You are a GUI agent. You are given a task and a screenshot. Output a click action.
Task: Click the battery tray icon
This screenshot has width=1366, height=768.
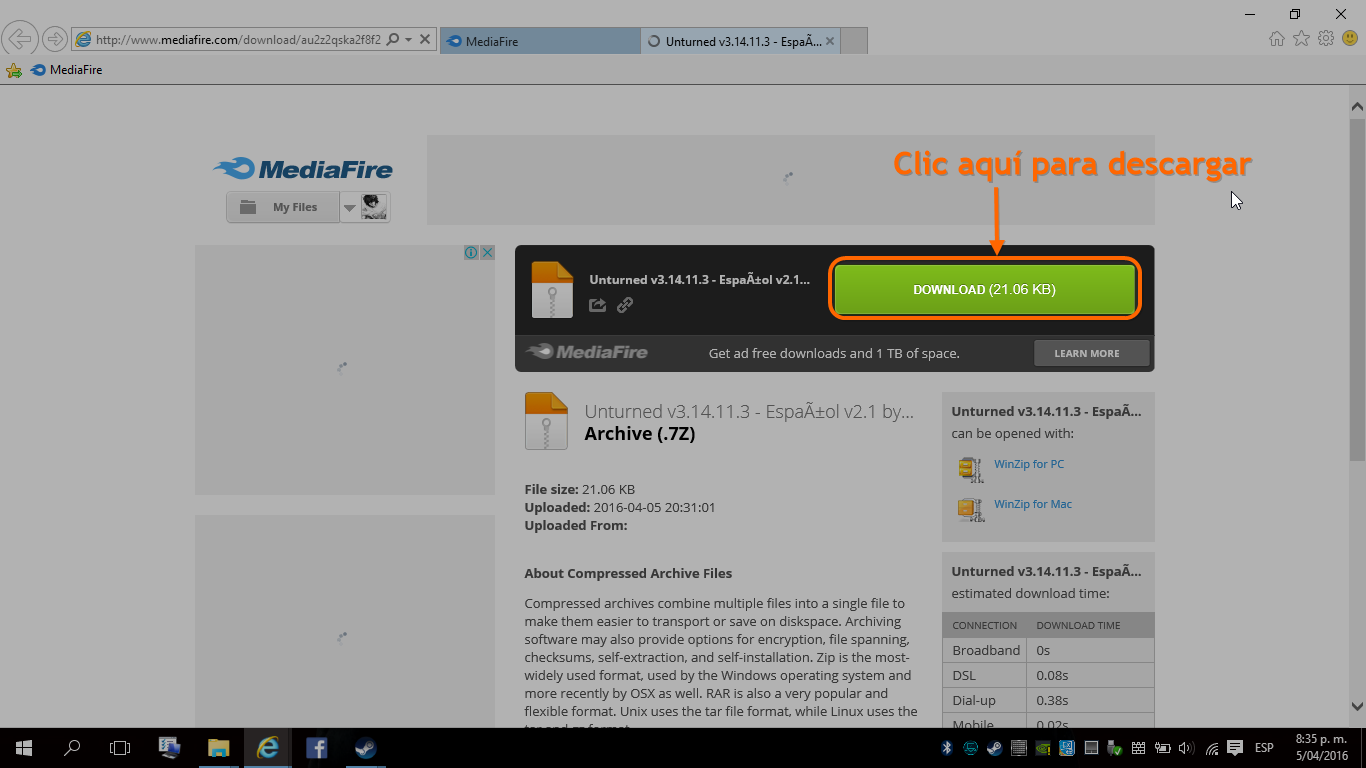click(1163, 748)
